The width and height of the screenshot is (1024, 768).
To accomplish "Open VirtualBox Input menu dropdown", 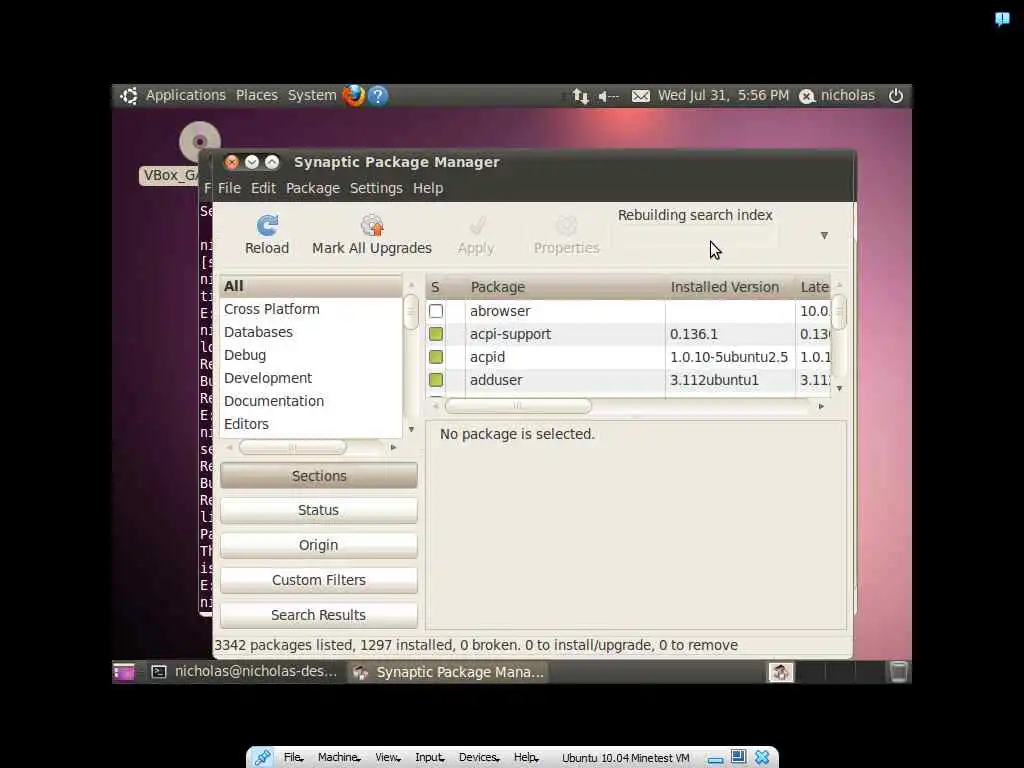I will pos(430,758).
